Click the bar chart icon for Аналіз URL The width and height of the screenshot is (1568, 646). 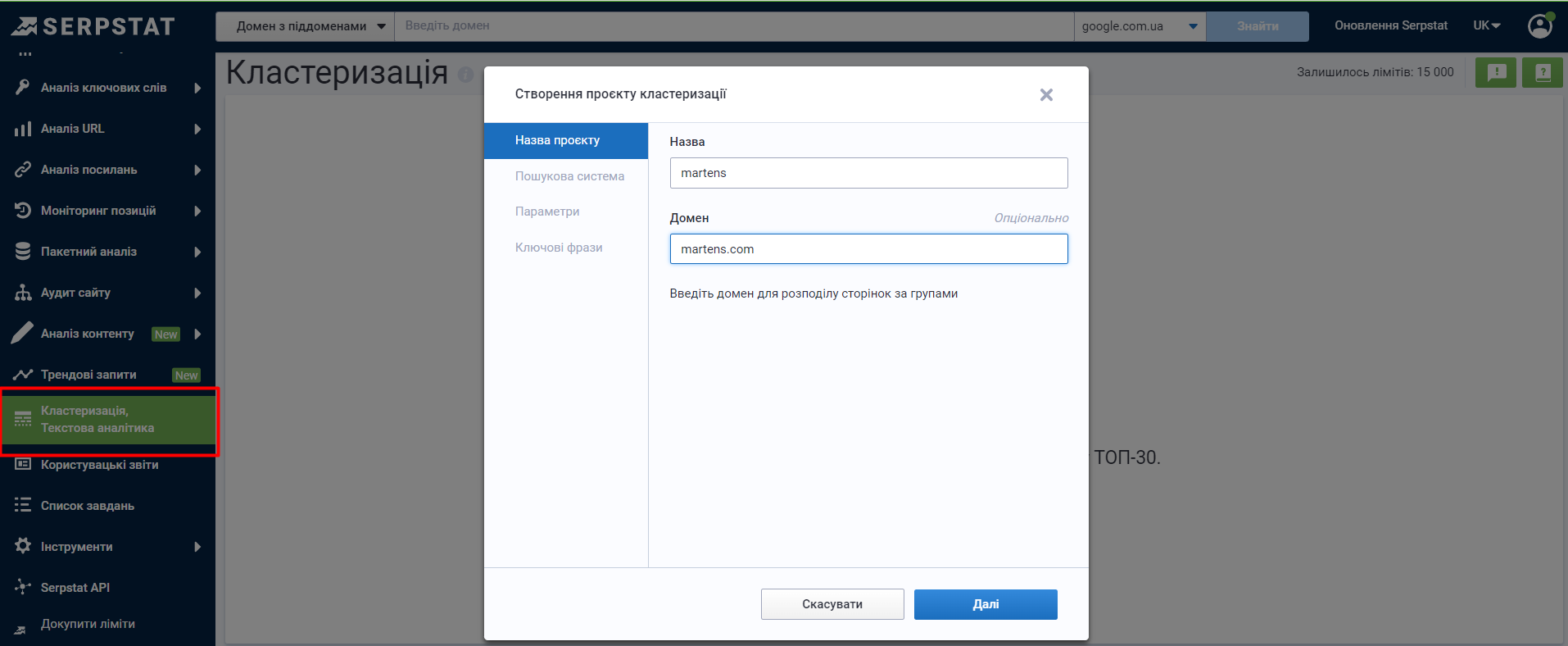coord(23,129)
